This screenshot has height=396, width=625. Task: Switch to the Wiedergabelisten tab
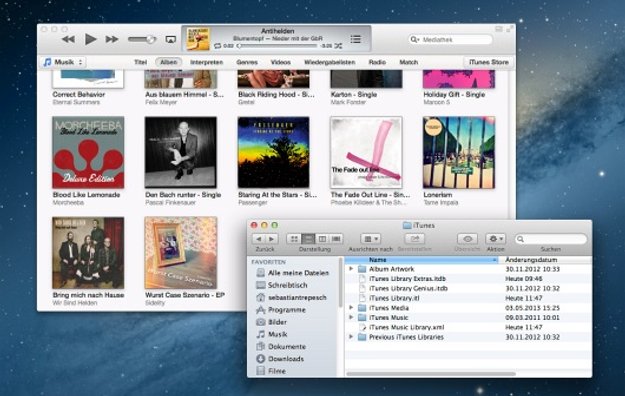pos(329,62)
